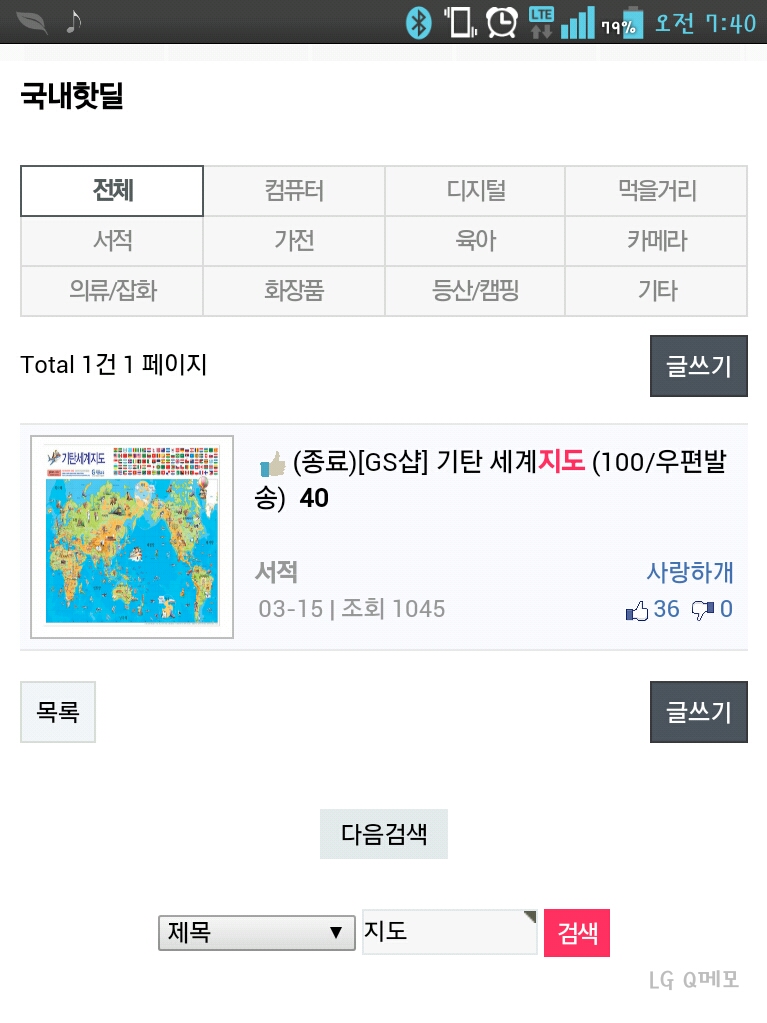Tap the music note notification icon
Image resolution: width=767 pixels, height=1023 pixels.
click(x=73, y=22)
